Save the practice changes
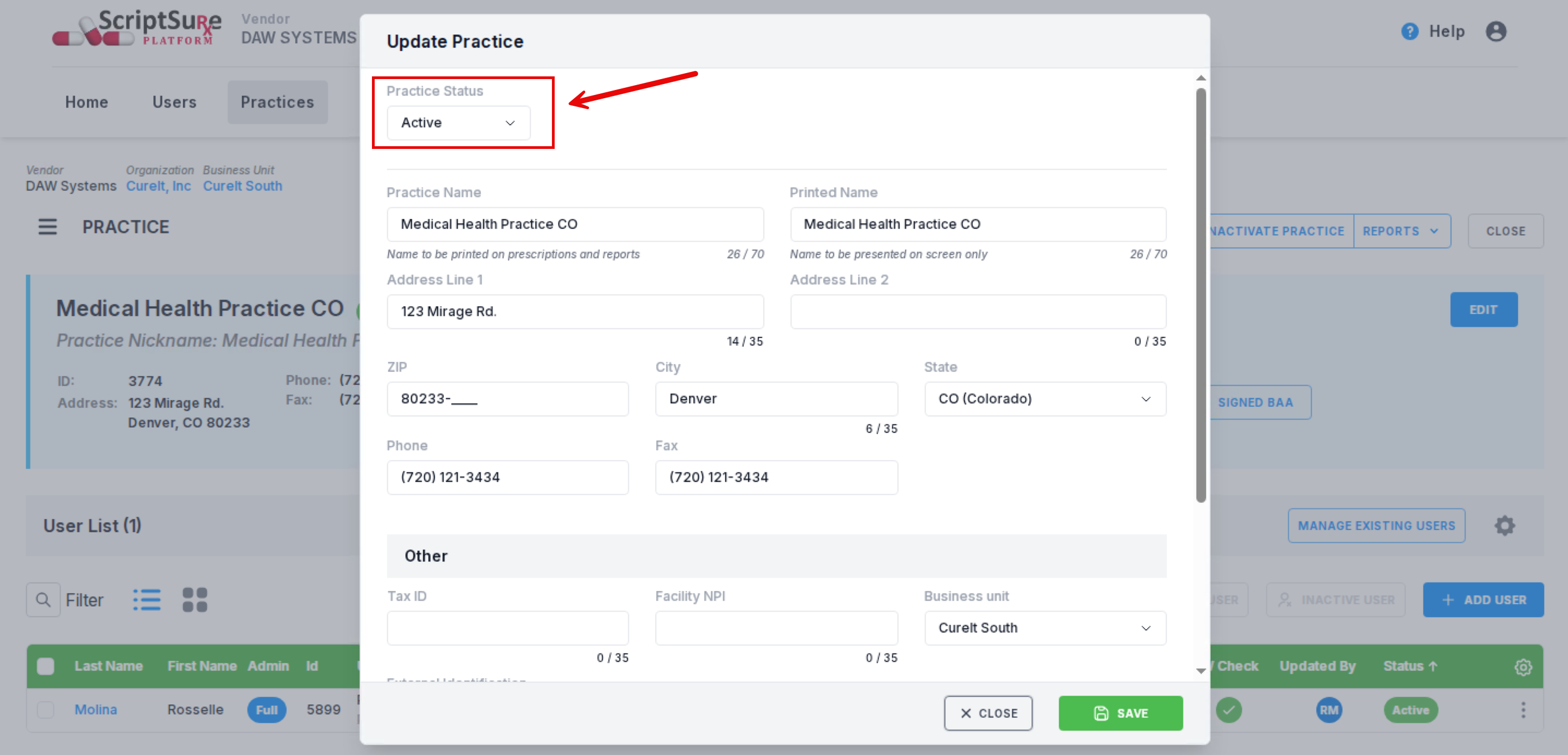The image size is (1568, 755). 1120,713
